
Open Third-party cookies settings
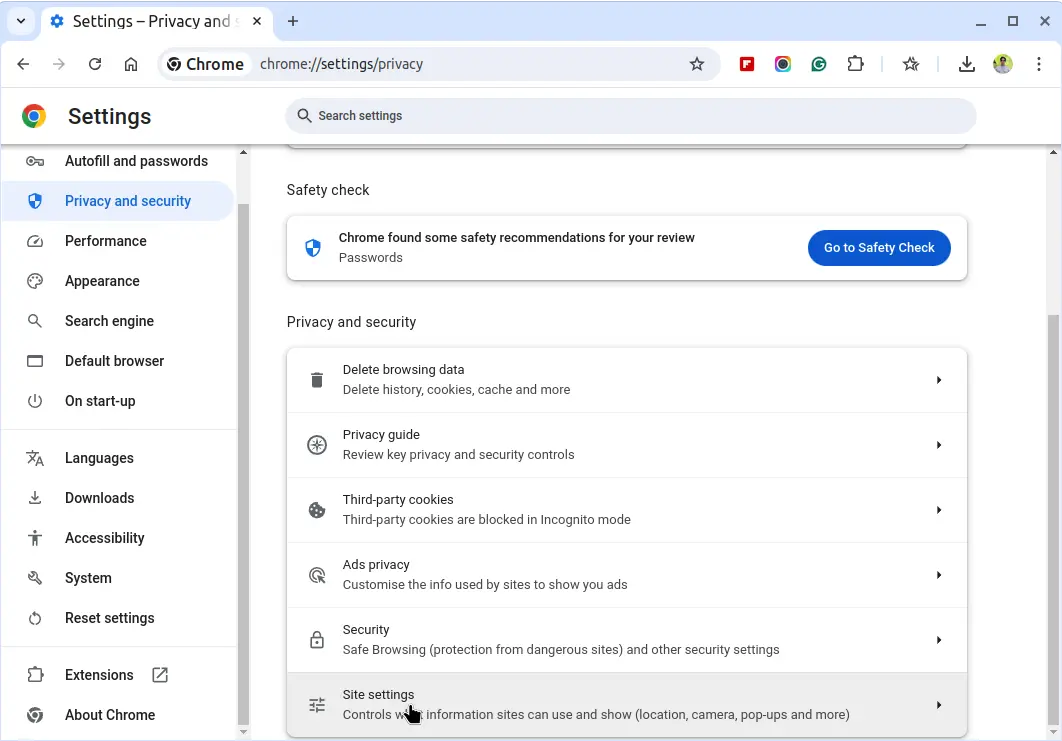[626, 510]
